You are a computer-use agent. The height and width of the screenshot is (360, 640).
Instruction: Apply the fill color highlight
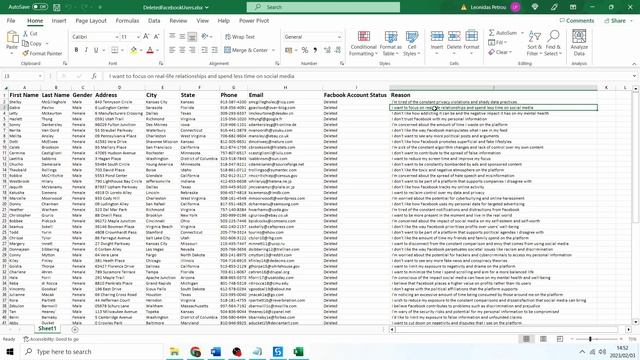pos(133,50)
